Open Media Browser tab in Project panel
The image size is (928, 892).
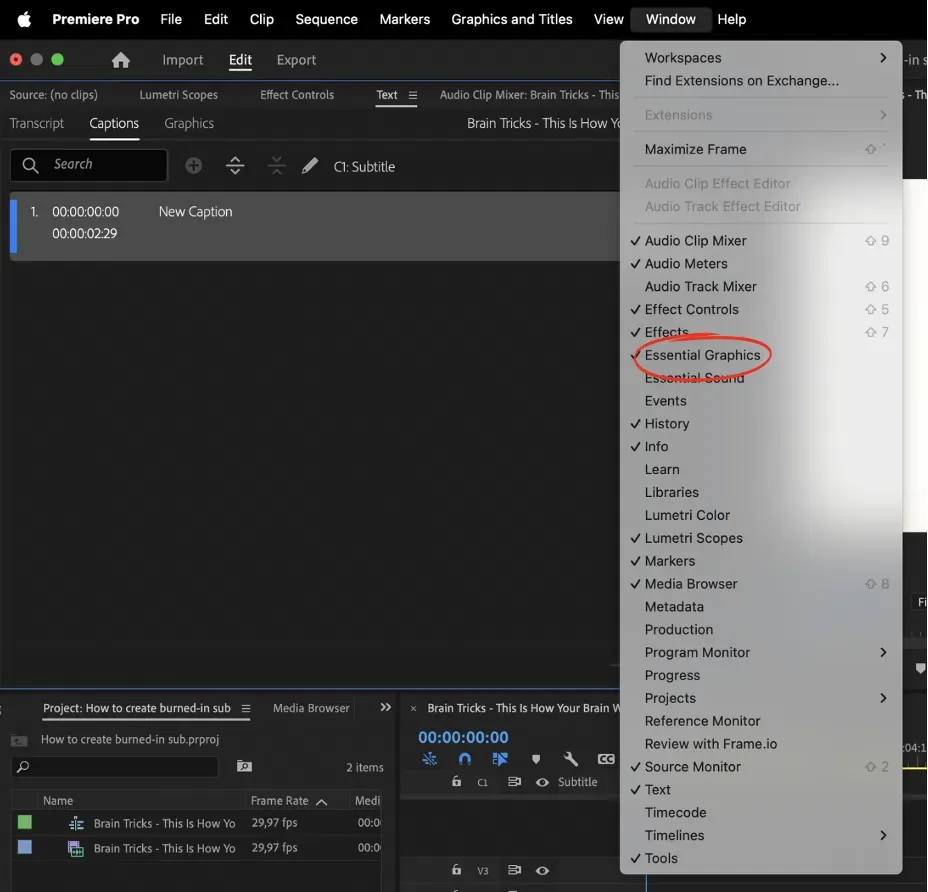[311, 709]
